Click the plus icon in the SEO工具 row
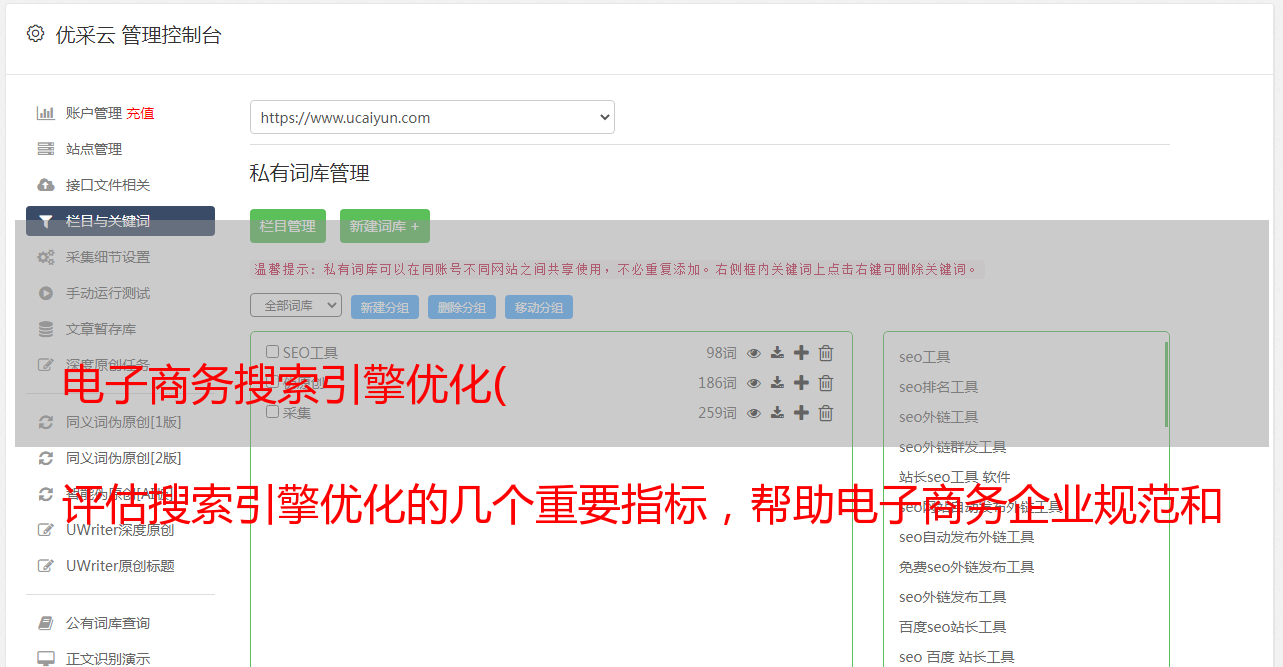Image resolution: width=1283 pixels, height=667 pixels. point(801,353)
